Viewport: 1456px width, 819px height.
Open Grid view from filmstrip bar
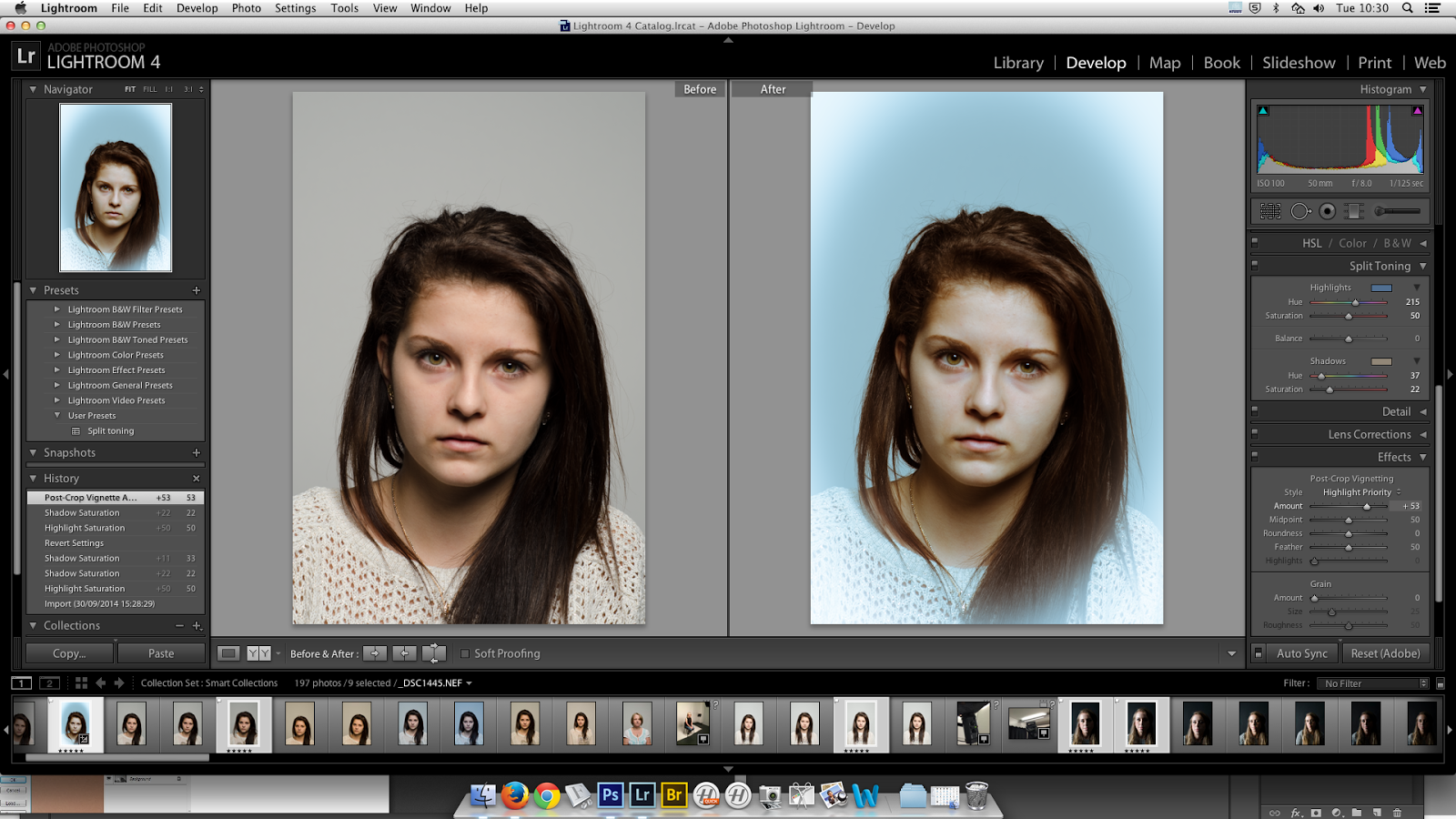[x=81, y=682]
